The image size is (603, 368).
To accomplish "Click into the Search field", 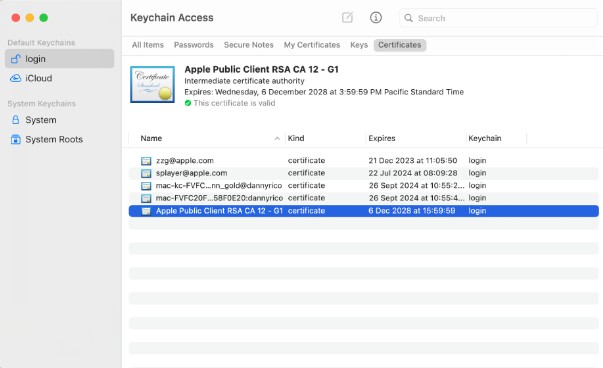I will (498, 18).
